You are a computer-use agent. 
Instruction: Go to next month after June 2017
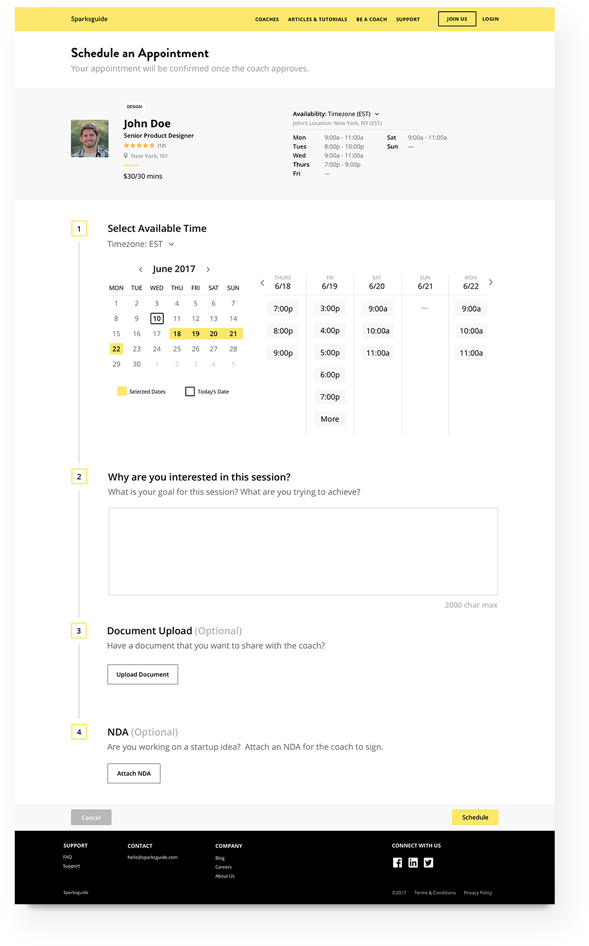(x=208, y=270)
